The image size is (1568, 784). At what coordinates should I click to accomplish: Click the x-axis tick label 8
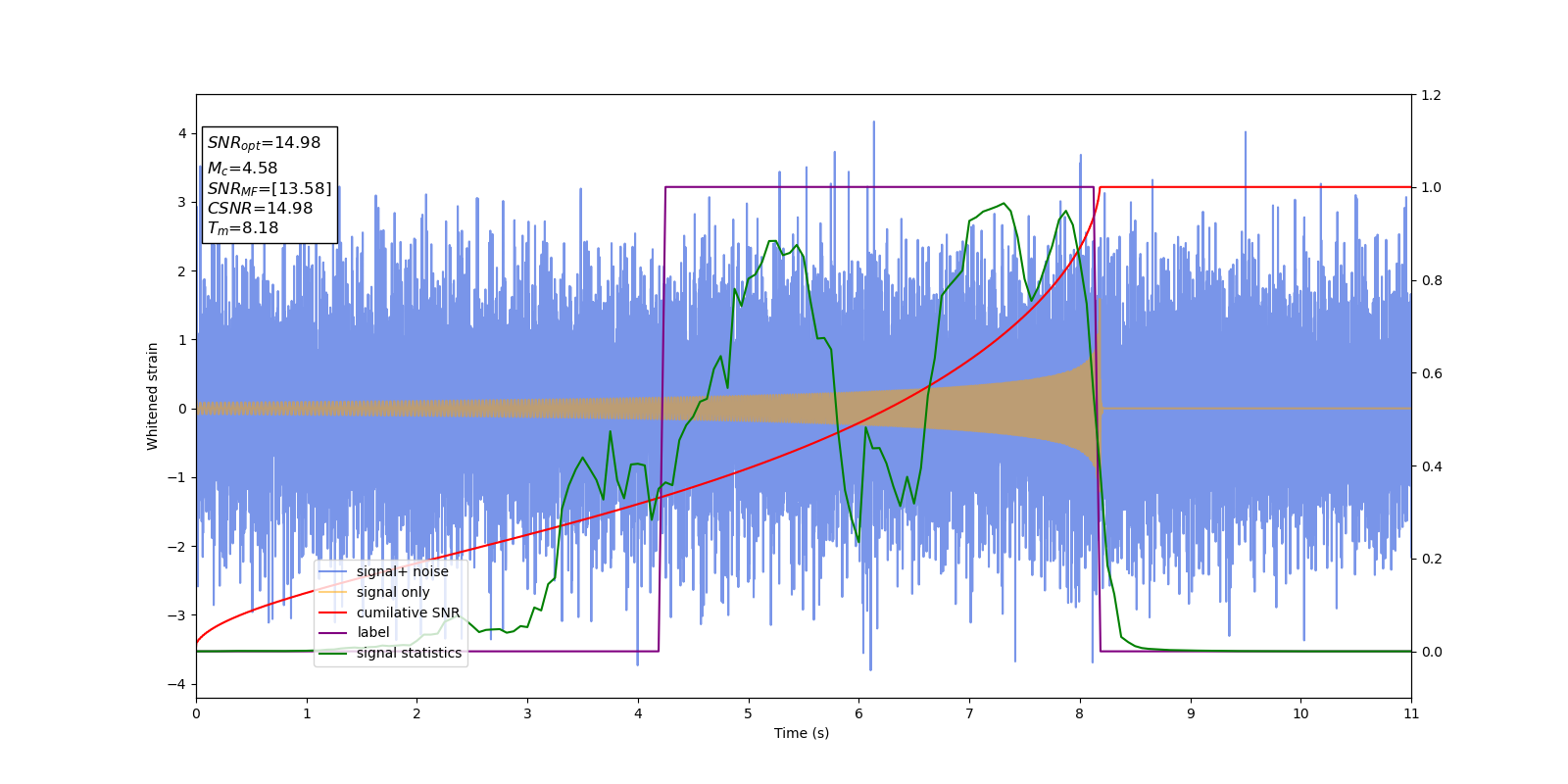pyautogui.click(x=1080, y=713)
